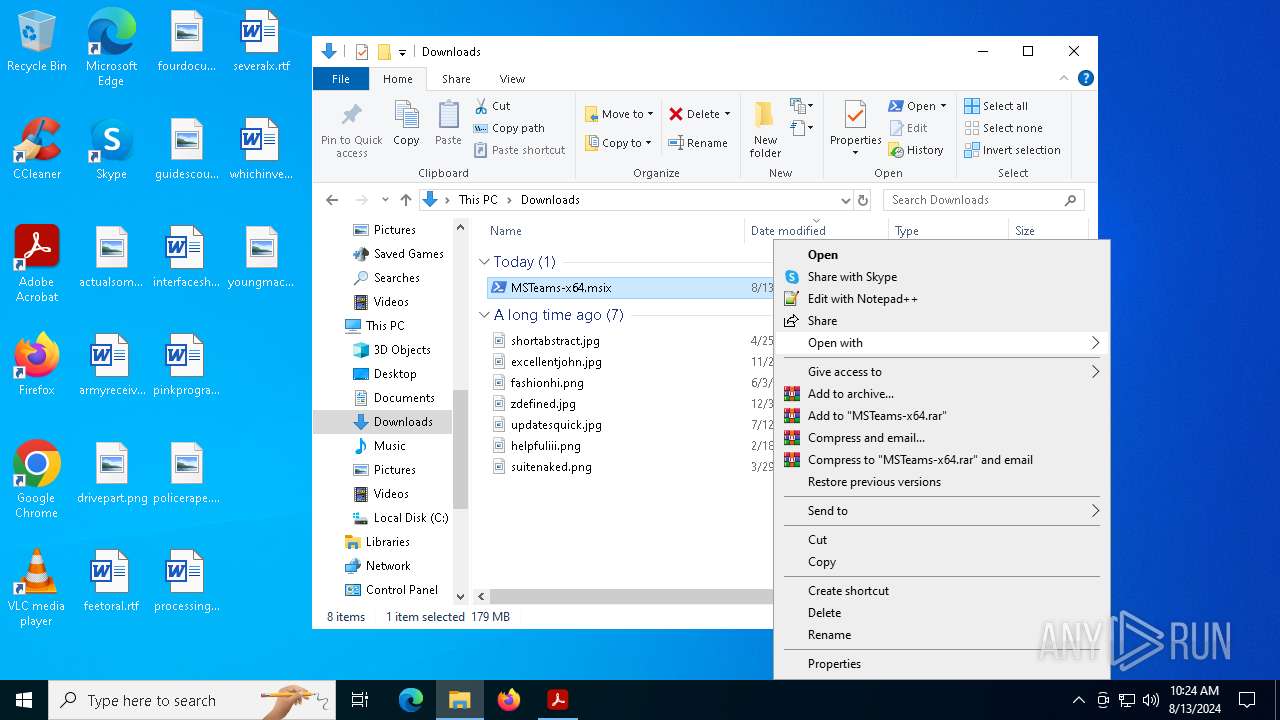Screen dimensions: 1280x720
Task: Click the Windows Start button
Action: point(24,700)
